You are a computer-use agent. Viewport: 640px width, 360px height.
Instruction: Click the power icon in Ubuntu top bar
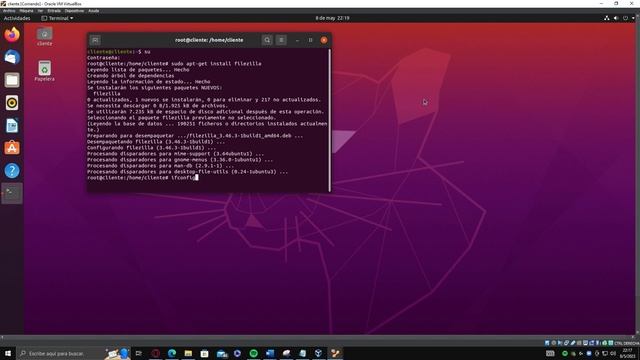click(x=625, y=18)
